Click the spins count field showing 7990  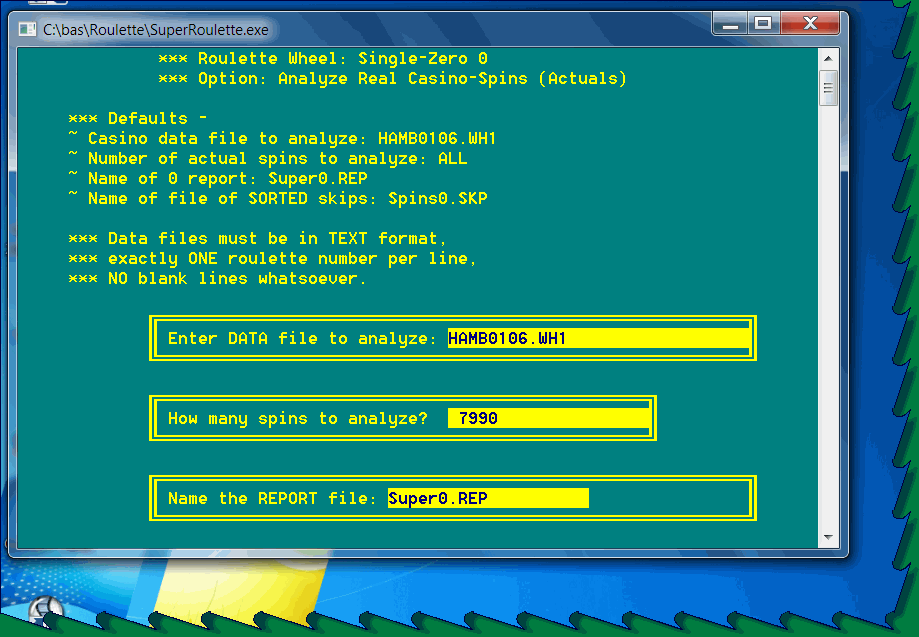tap(549, 418)
